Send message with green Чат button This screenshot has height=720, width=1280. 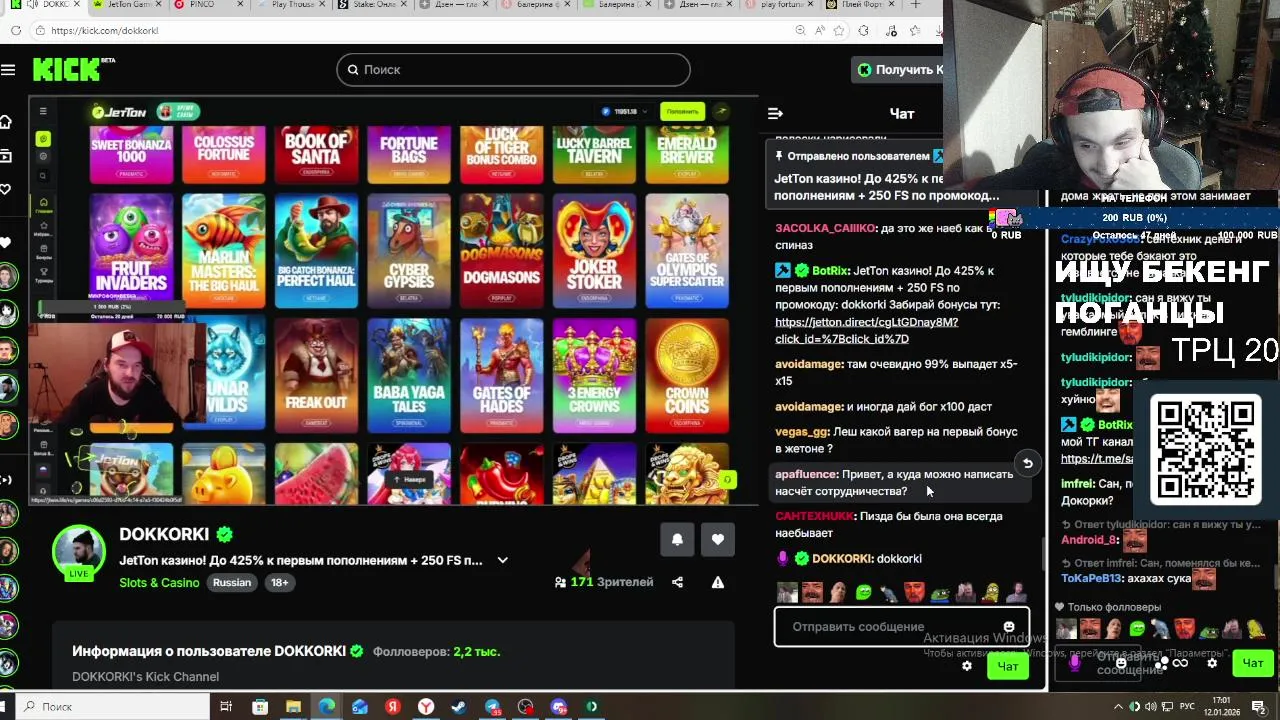click(x=1007, y=666)
